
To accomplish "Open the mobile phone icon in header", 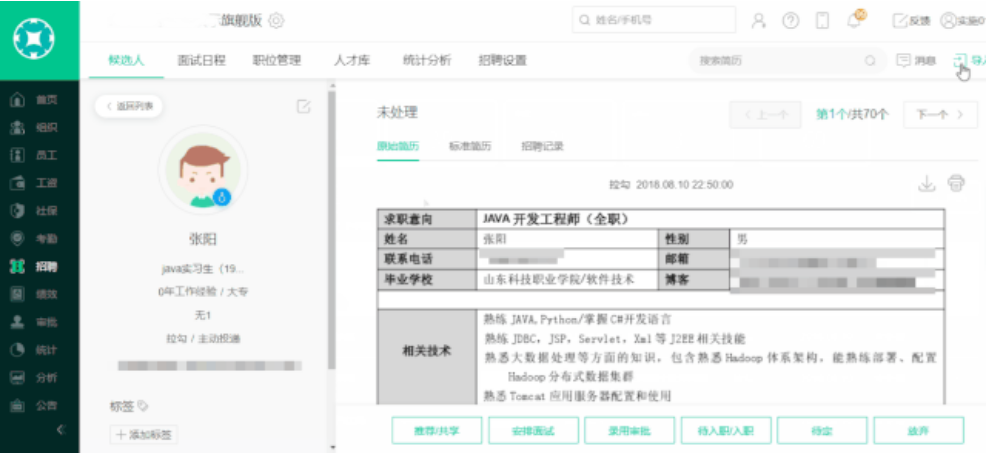I will tap(822, 21).
